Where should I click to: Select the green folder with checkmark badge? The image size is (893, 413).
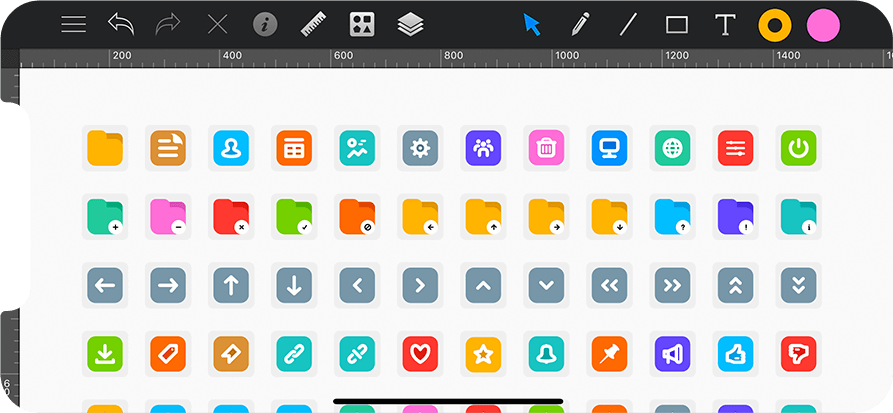[x=294, y=216]
